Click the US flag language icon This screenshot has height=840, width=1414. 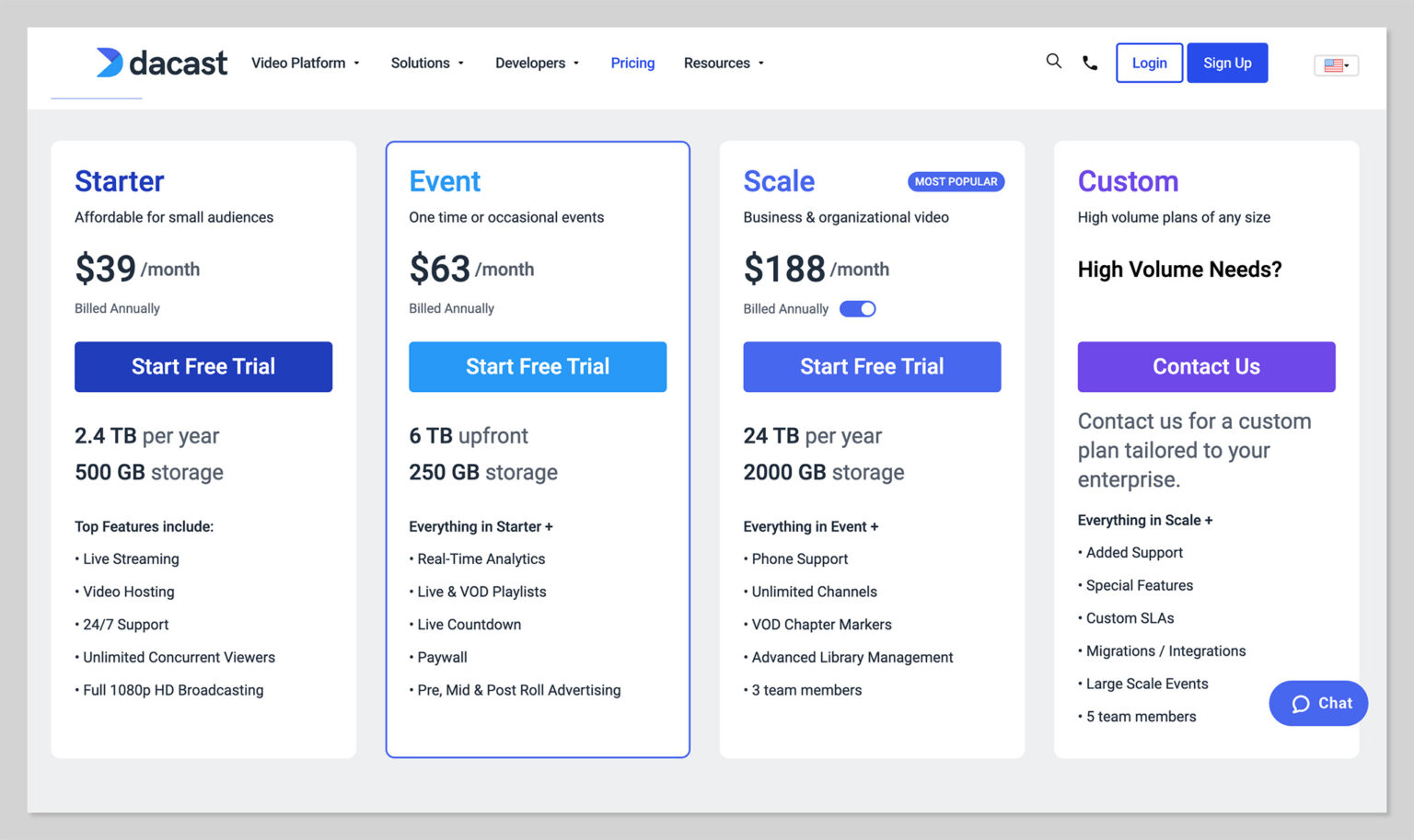[x=1332, y=65]
